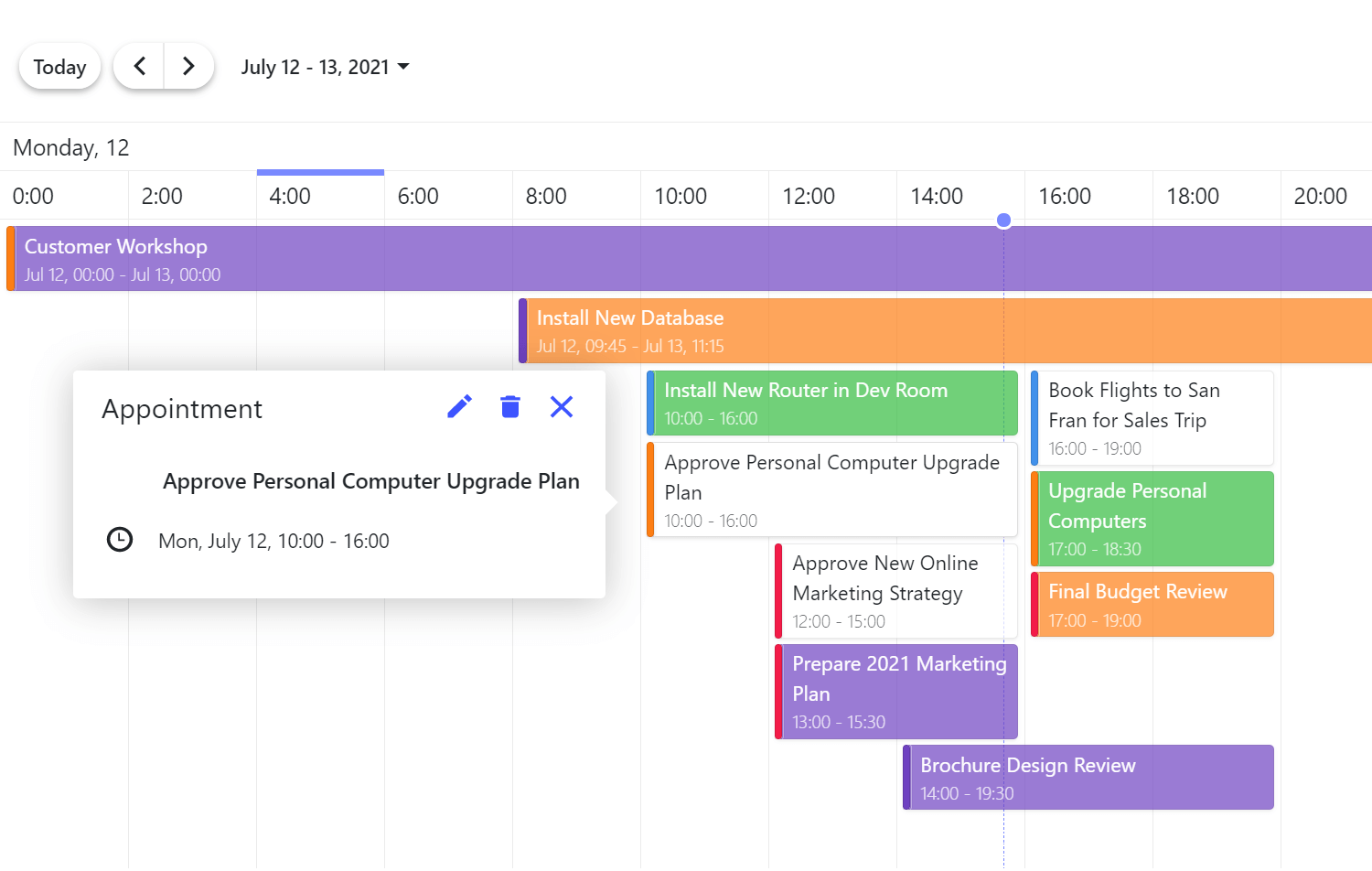
Task: Open the July 12 - 13, 2021 date picker
Action: click(x=325, y=67)
